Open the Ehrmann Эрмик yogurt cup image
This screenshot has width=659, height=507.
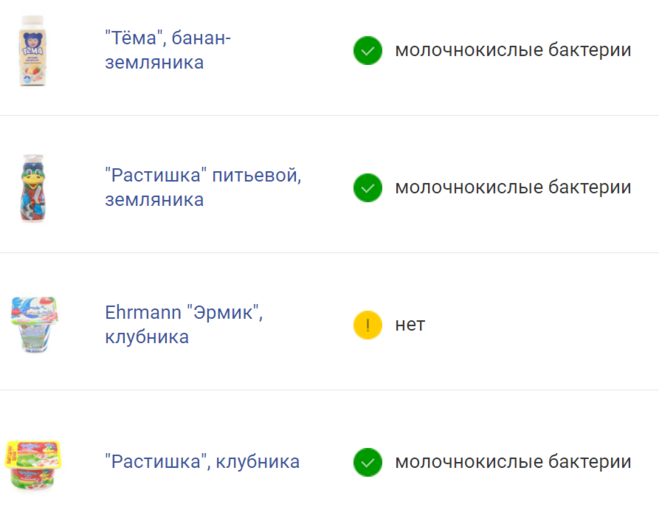coord(34,324)
